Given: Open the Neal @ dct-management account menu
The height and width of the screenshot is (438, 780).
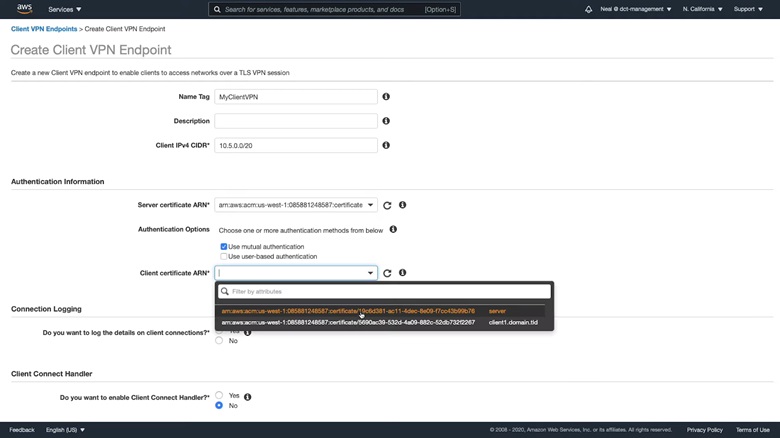Looking at the screenshot, I should [x=636, y=9].
